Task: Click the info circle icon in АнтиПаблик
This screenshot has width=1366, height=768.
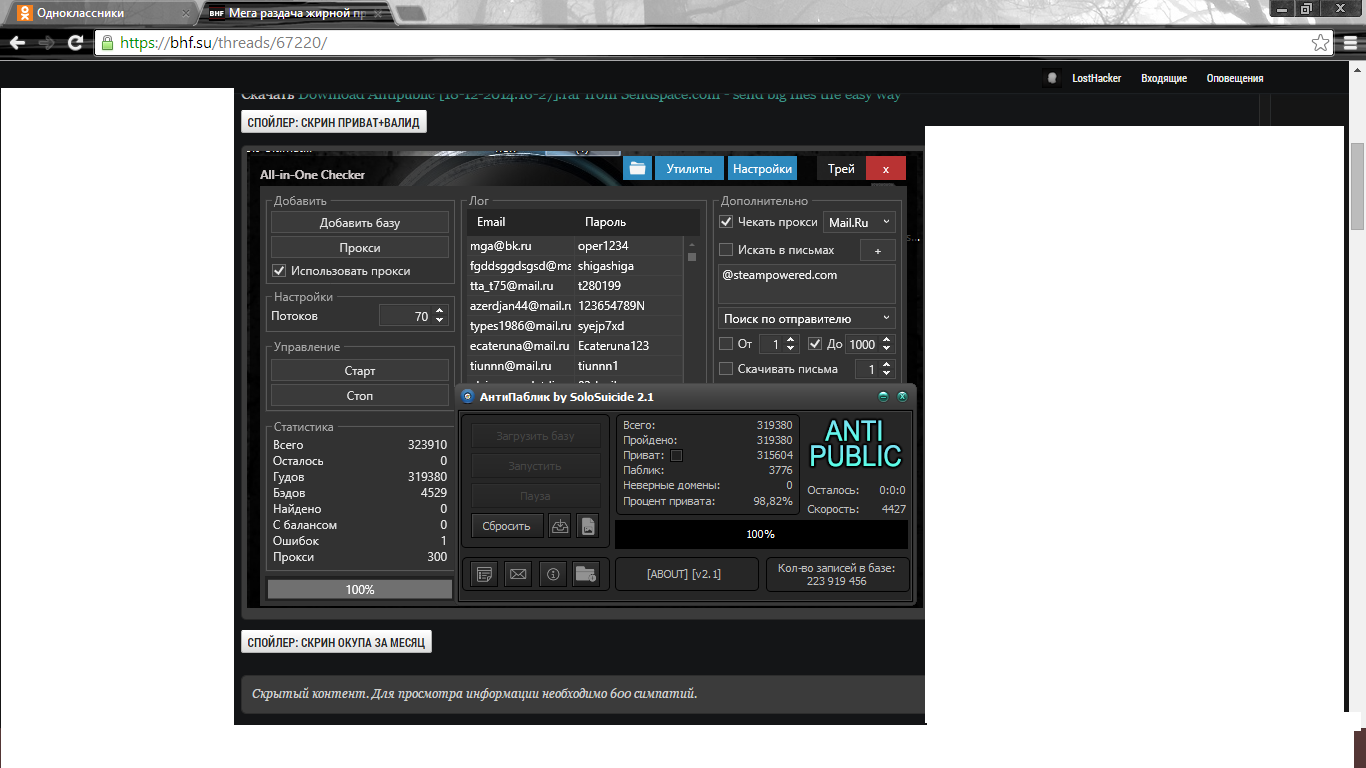Action: [x=553, y=574]
